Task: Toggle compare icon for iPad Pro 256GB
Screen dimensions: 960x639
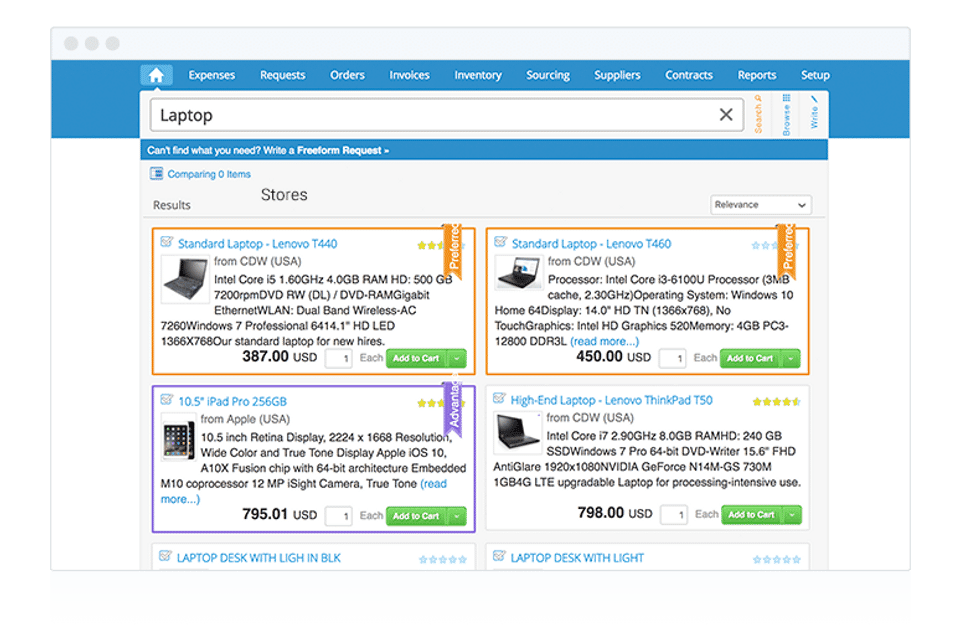Action: click(167, 400)
